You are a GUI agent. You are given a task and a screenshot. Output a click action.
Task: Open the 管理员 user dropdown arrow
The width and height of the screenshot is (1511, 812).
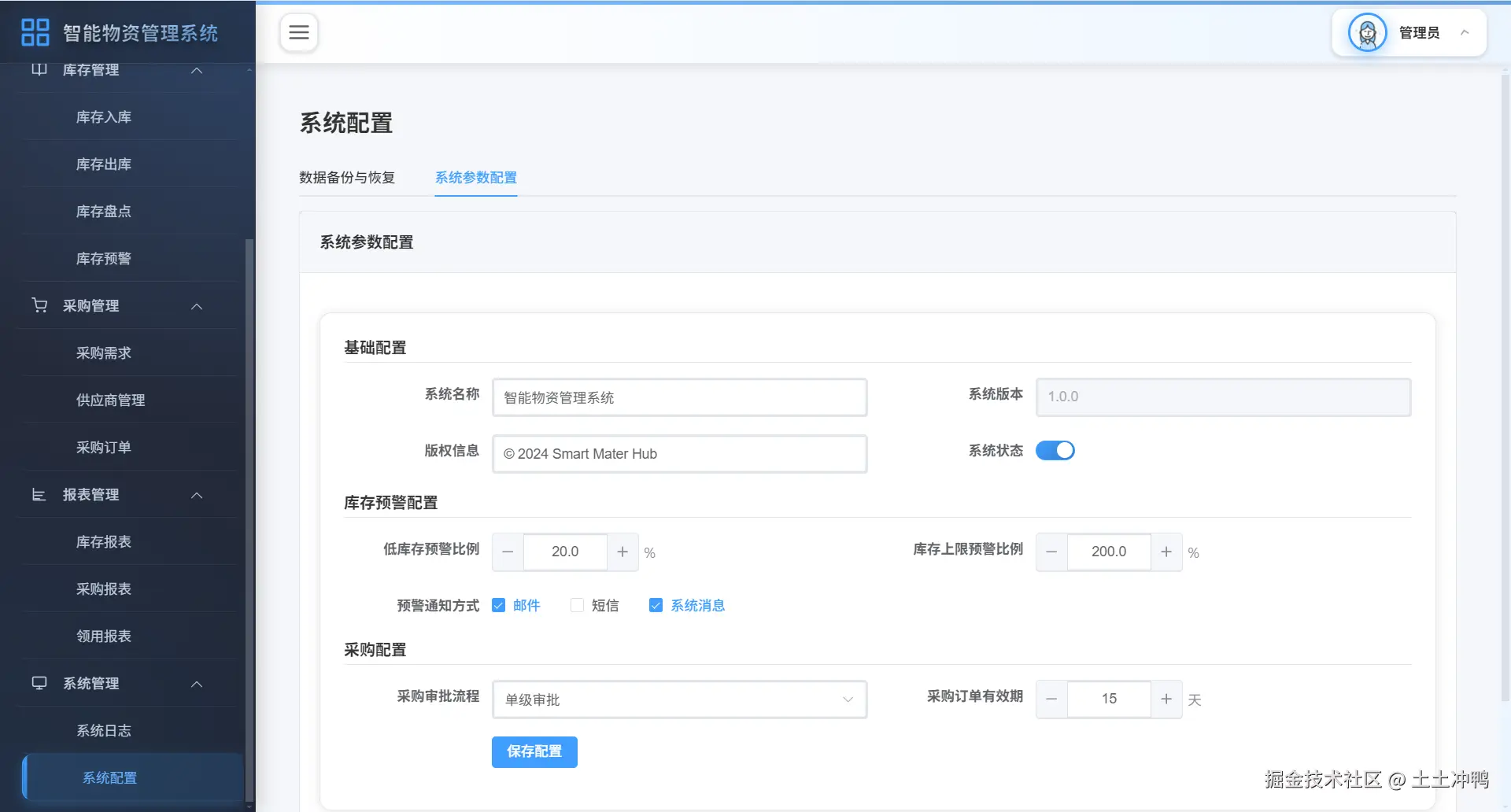[x=1465, y=32]
